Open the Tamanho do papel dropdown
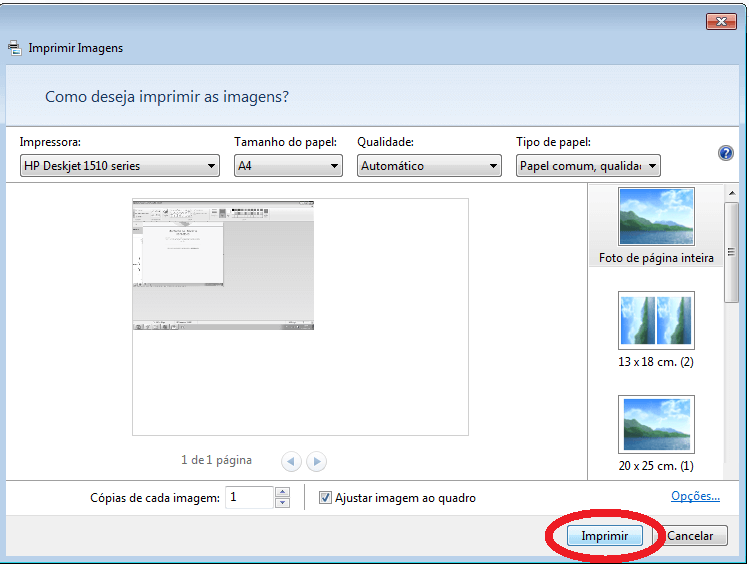This screenshot has width=749, height=570. click(288, 166)
